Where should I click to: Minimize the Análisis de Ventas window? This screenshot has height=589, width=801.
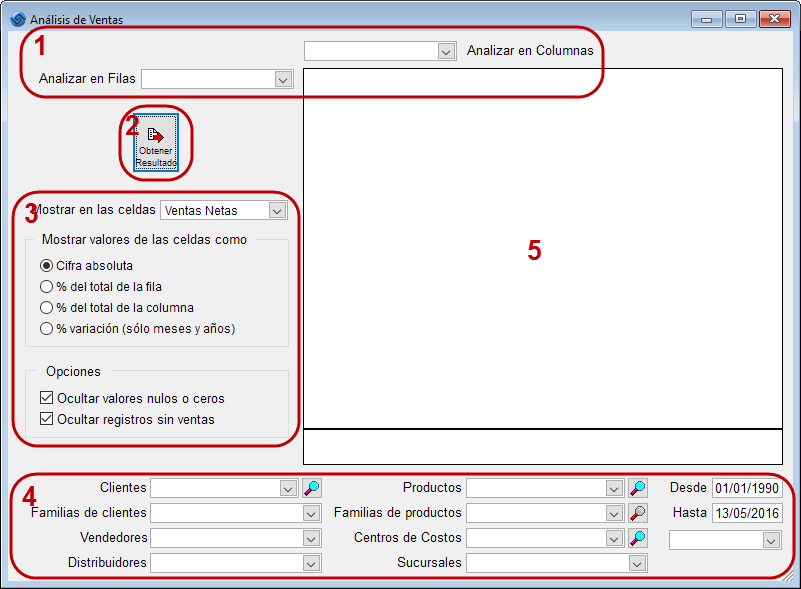click(x=706, y=19)
